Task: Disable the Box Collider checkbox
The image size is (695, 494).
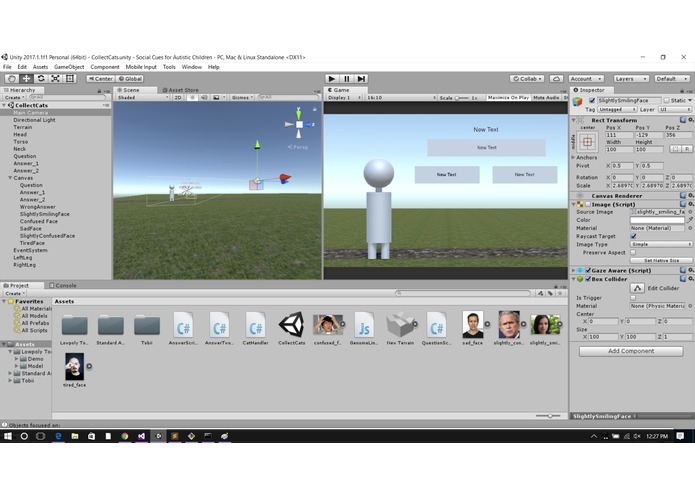Action: pyautogui.click(x=588, y=279)
